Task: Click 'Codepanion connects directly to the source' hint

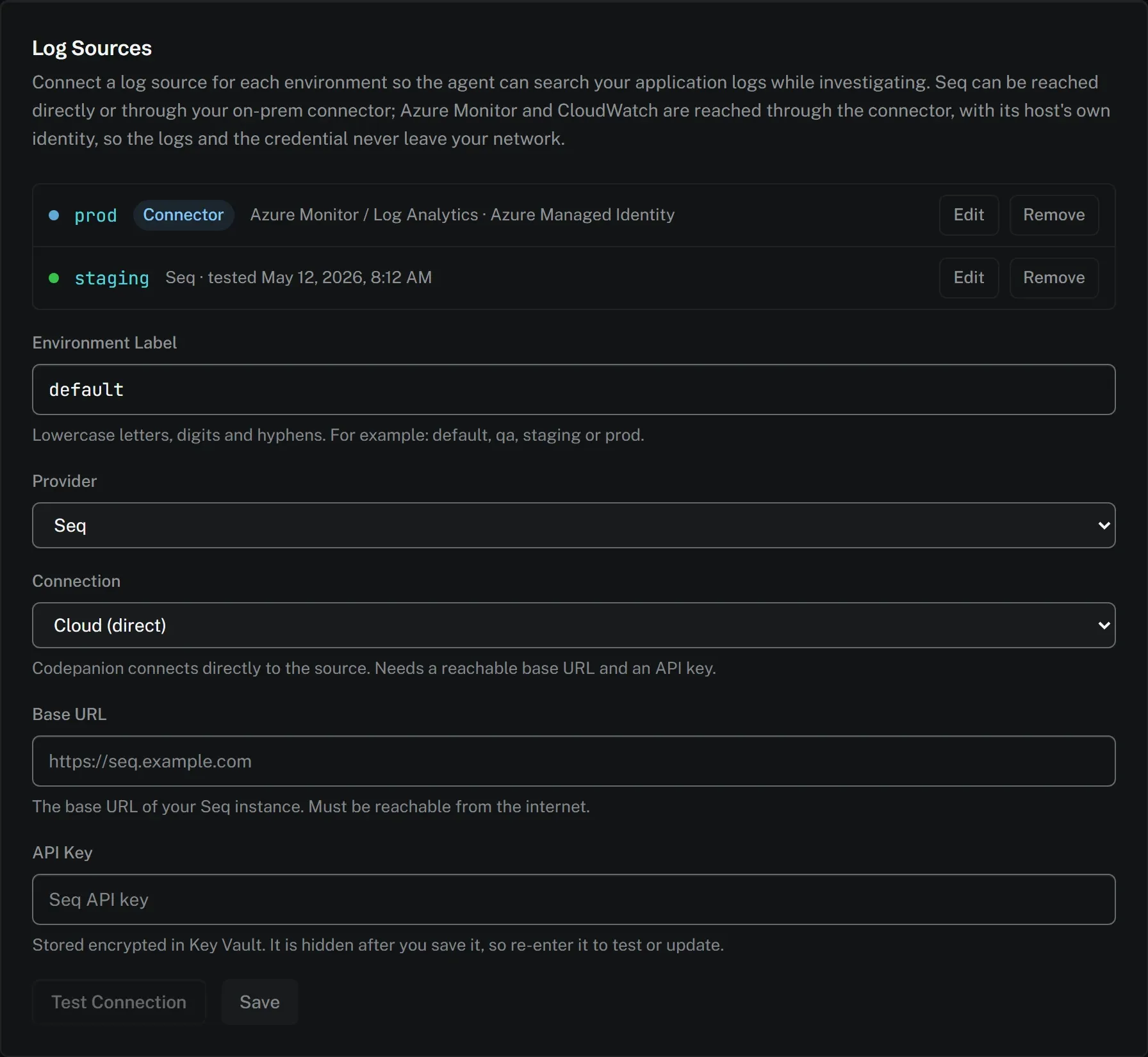Action: click(x=374, y=668)
